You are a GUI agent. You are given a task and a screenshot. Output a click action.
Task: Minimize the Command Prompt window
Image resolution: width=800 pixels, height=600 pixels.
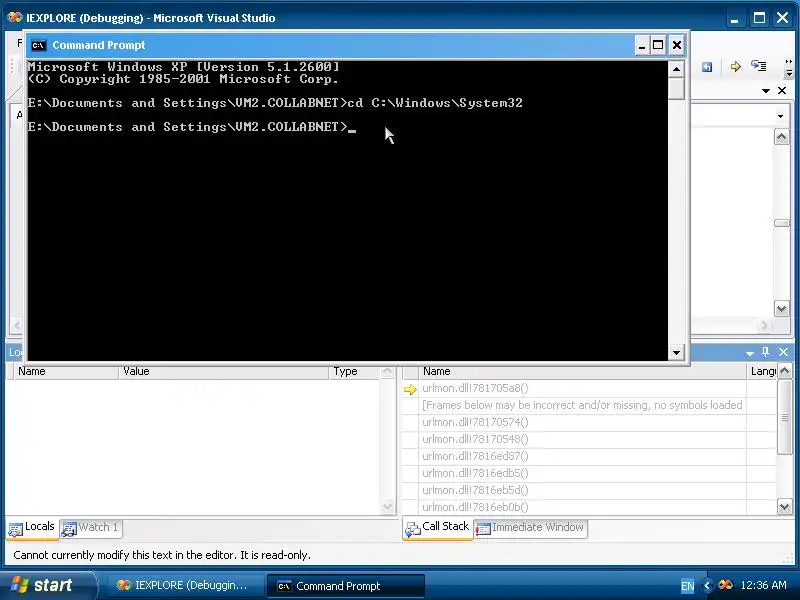tap(642, 45)
